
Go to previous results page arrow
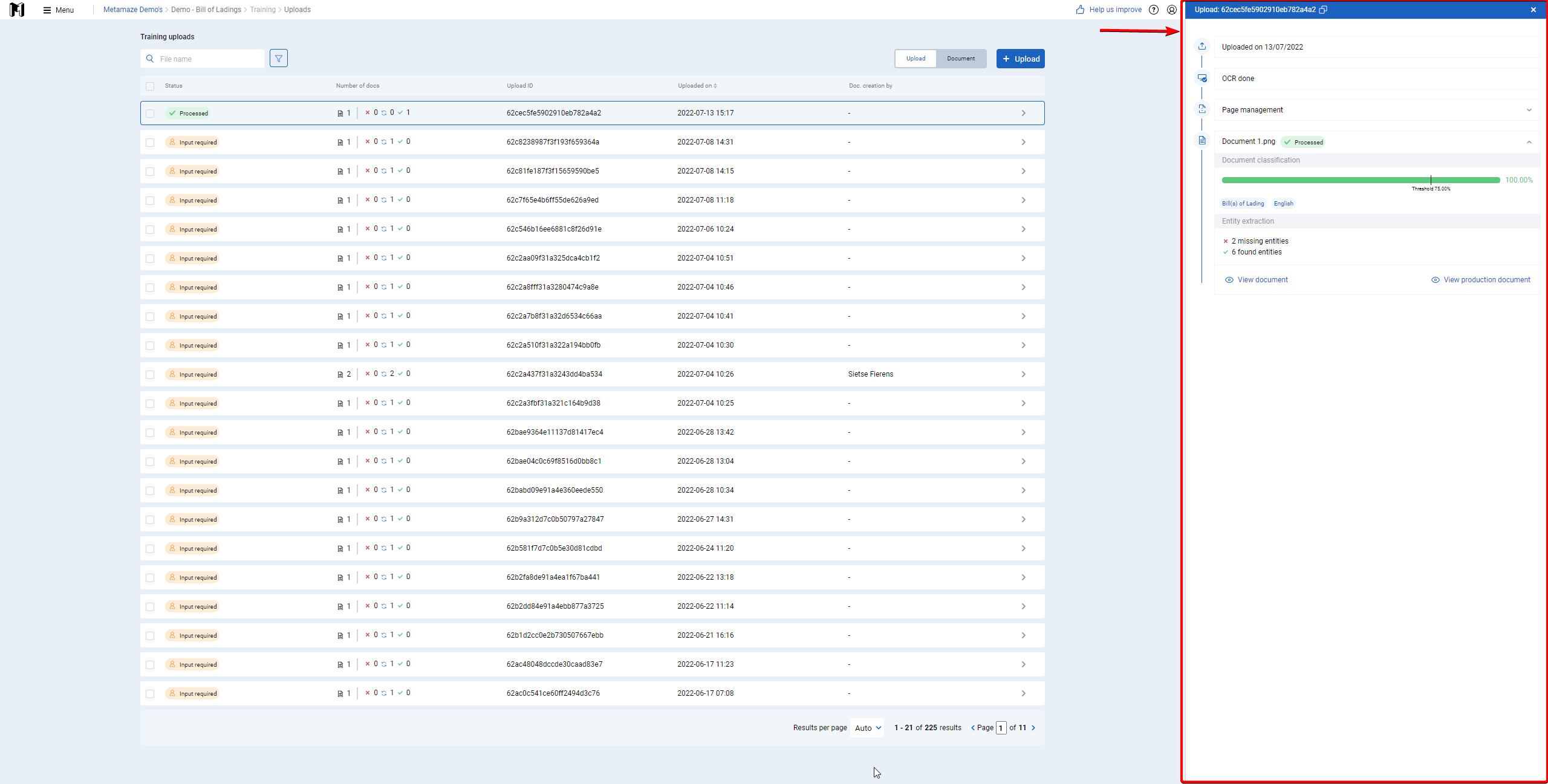(973, 728)
